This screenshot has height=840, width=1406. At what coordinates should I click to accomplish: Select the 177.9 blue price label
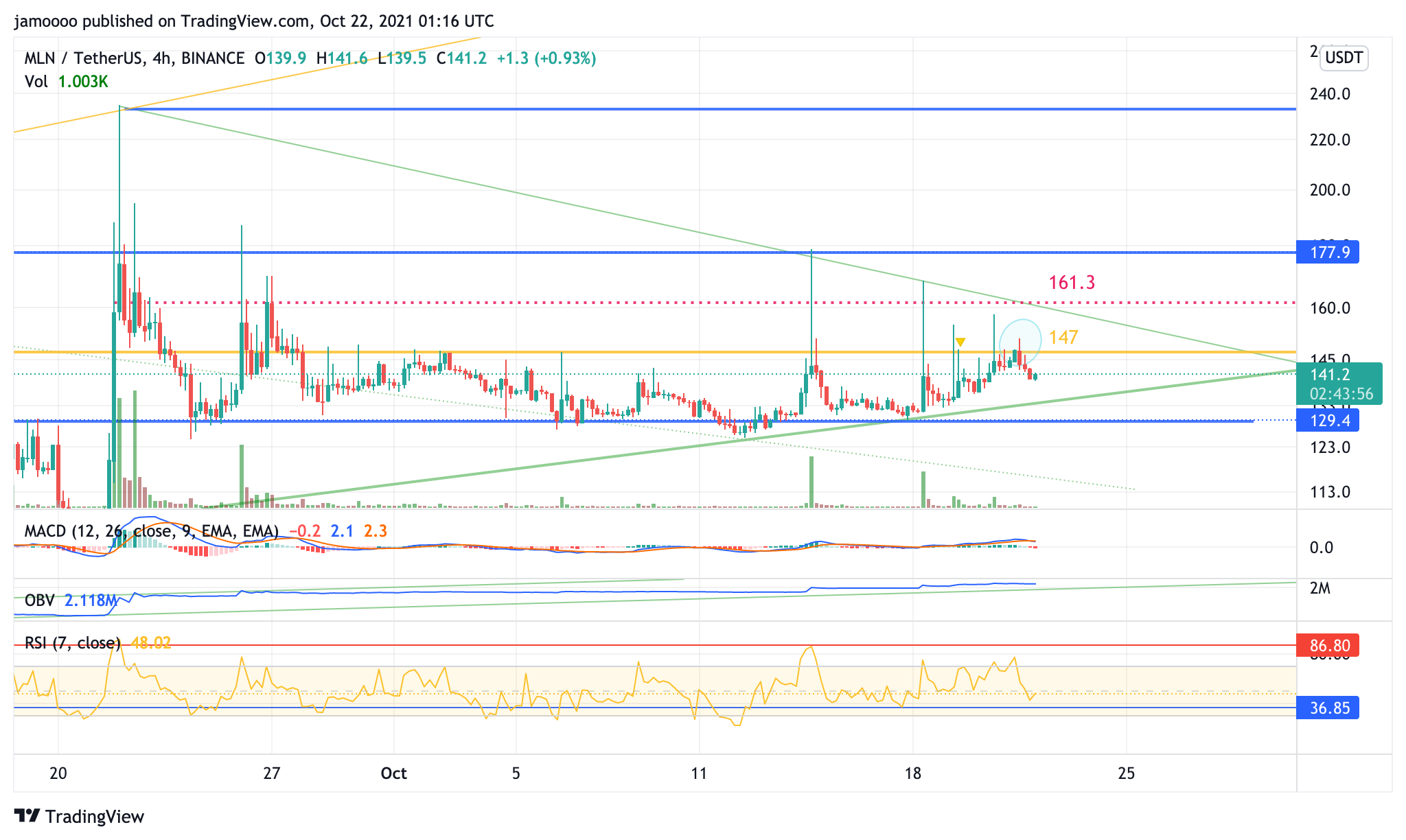point(1327,253)
